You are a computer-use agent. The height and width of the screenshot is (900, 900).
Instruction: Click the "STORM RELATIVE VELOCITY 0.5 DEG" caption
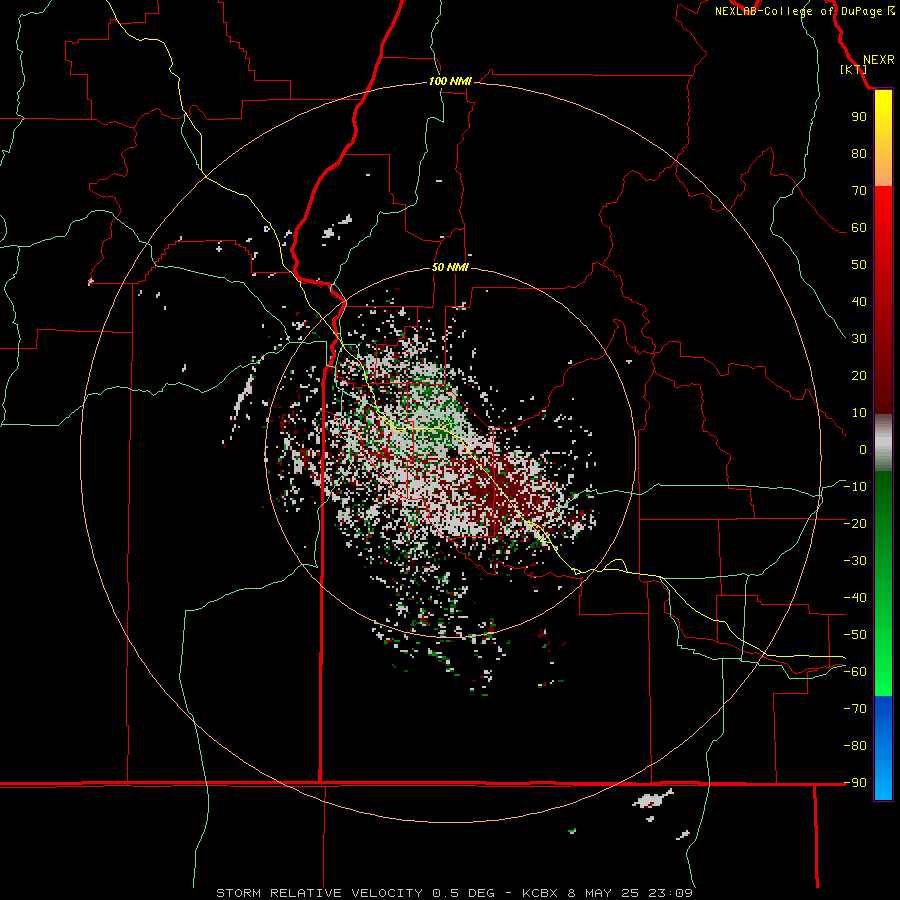pyautogui.click(x=355, y=893)
